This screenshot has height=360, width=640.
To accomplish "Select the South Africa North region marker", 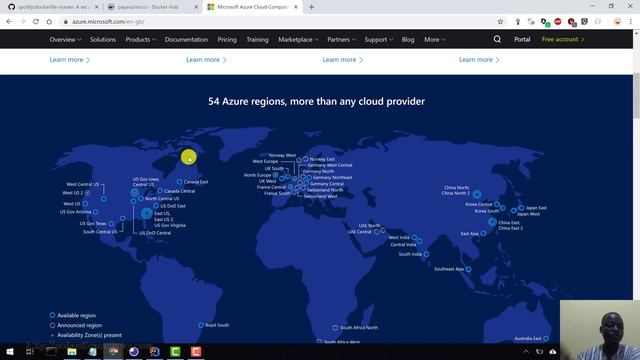I will click(335, 328).
